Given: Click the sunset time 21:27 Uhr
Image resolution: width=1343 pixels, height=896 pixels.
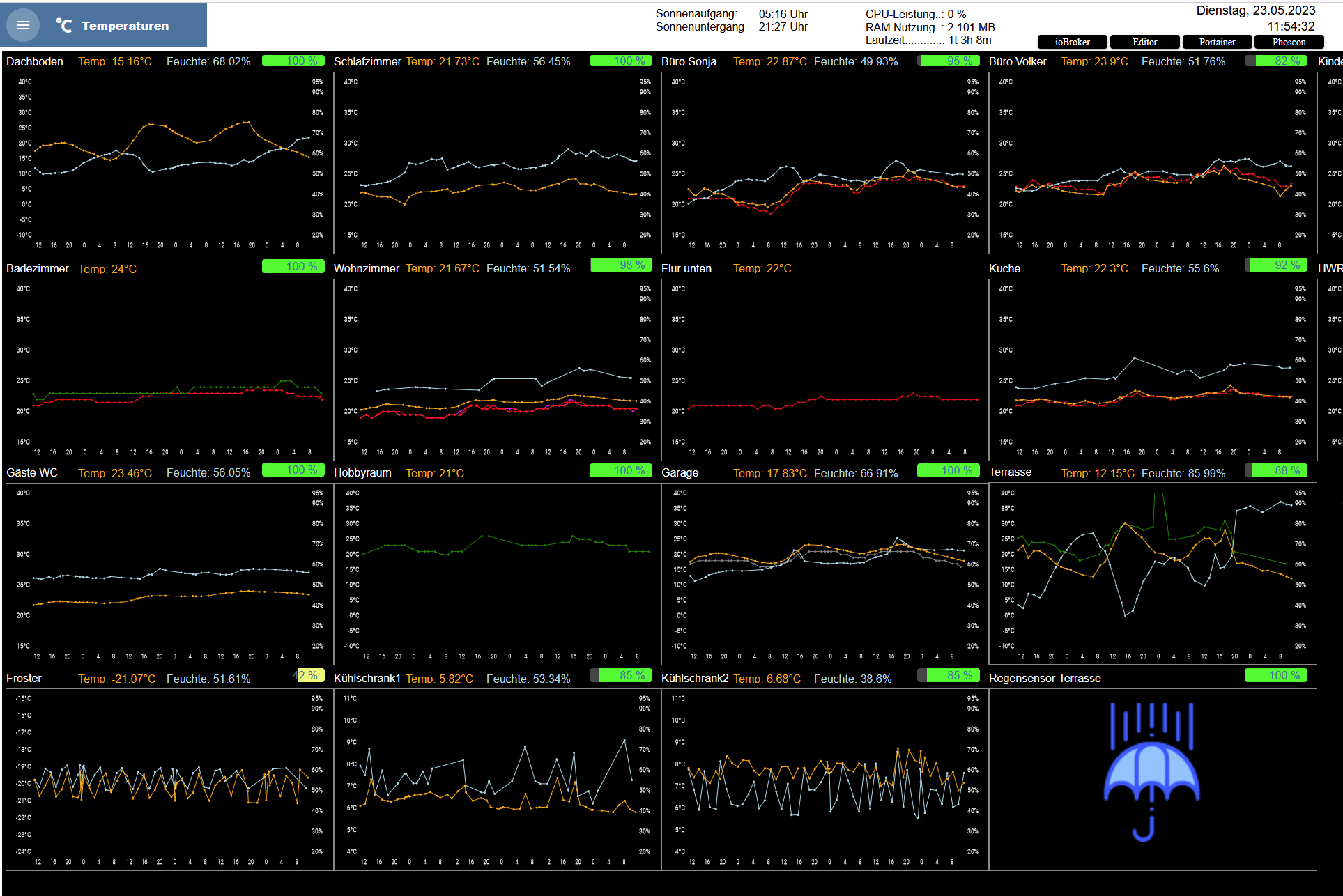Looking at the screenshot, I should click(783, 26).
